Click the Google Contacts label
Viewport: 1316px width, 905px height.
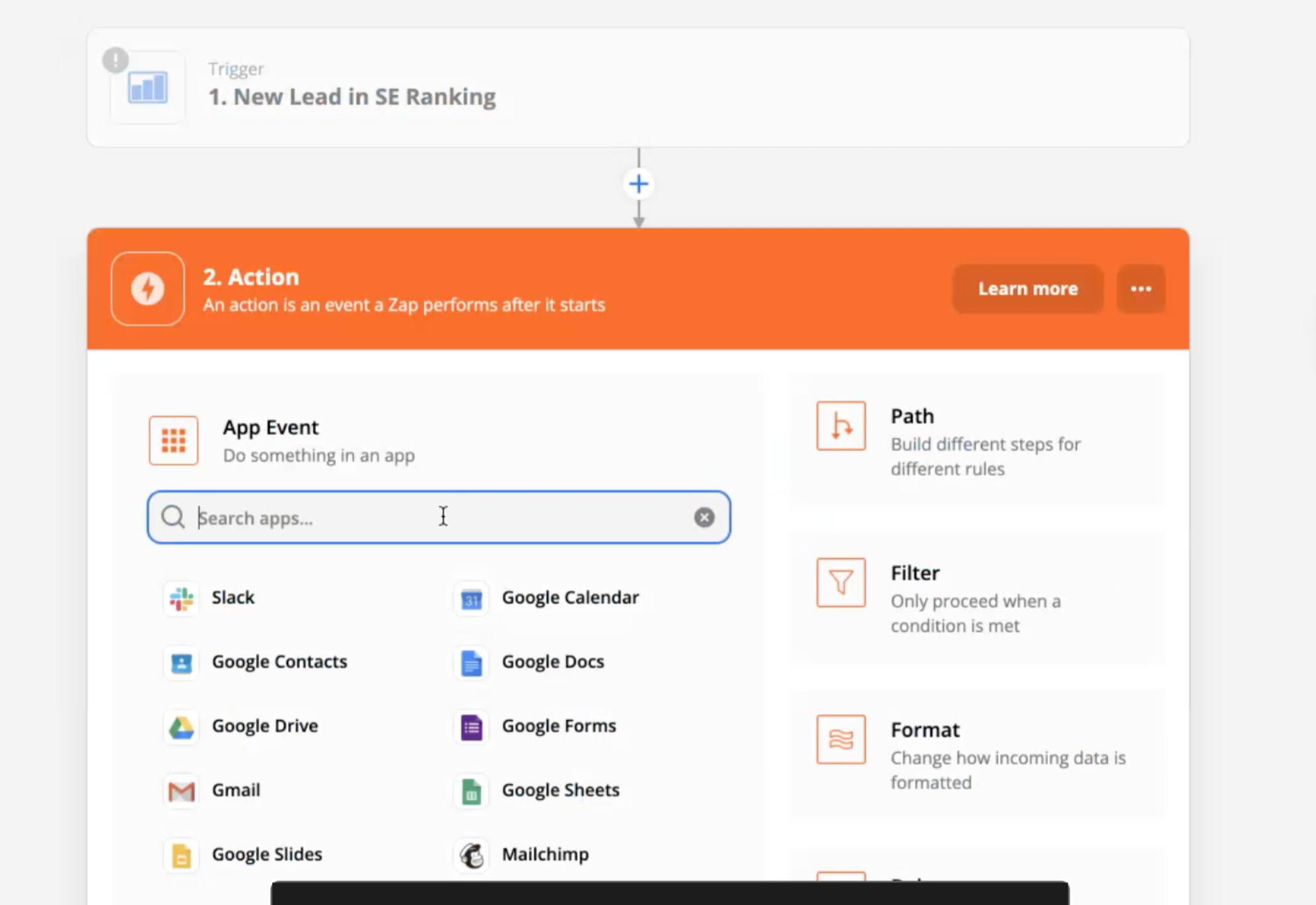[x=279, y=661]
